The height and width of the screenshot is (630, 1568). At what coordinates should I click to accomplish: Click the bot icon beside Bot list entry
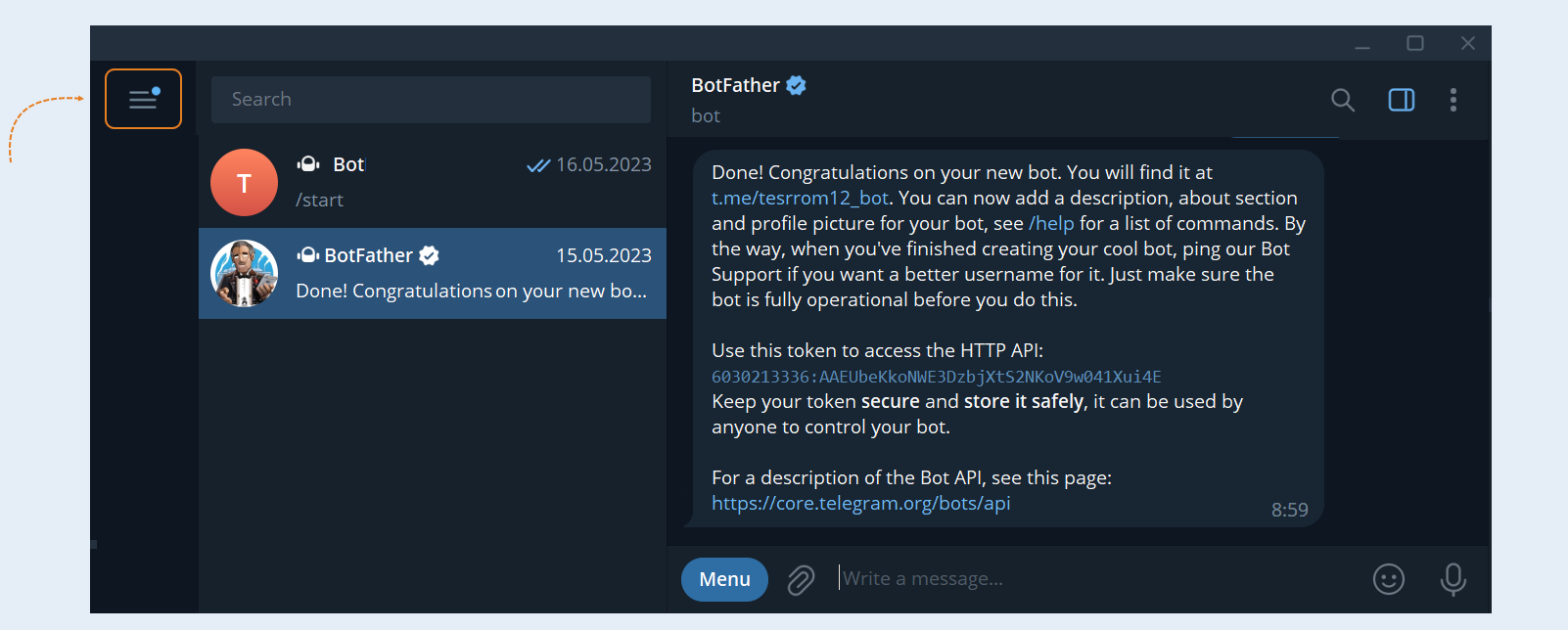point(308,164)
